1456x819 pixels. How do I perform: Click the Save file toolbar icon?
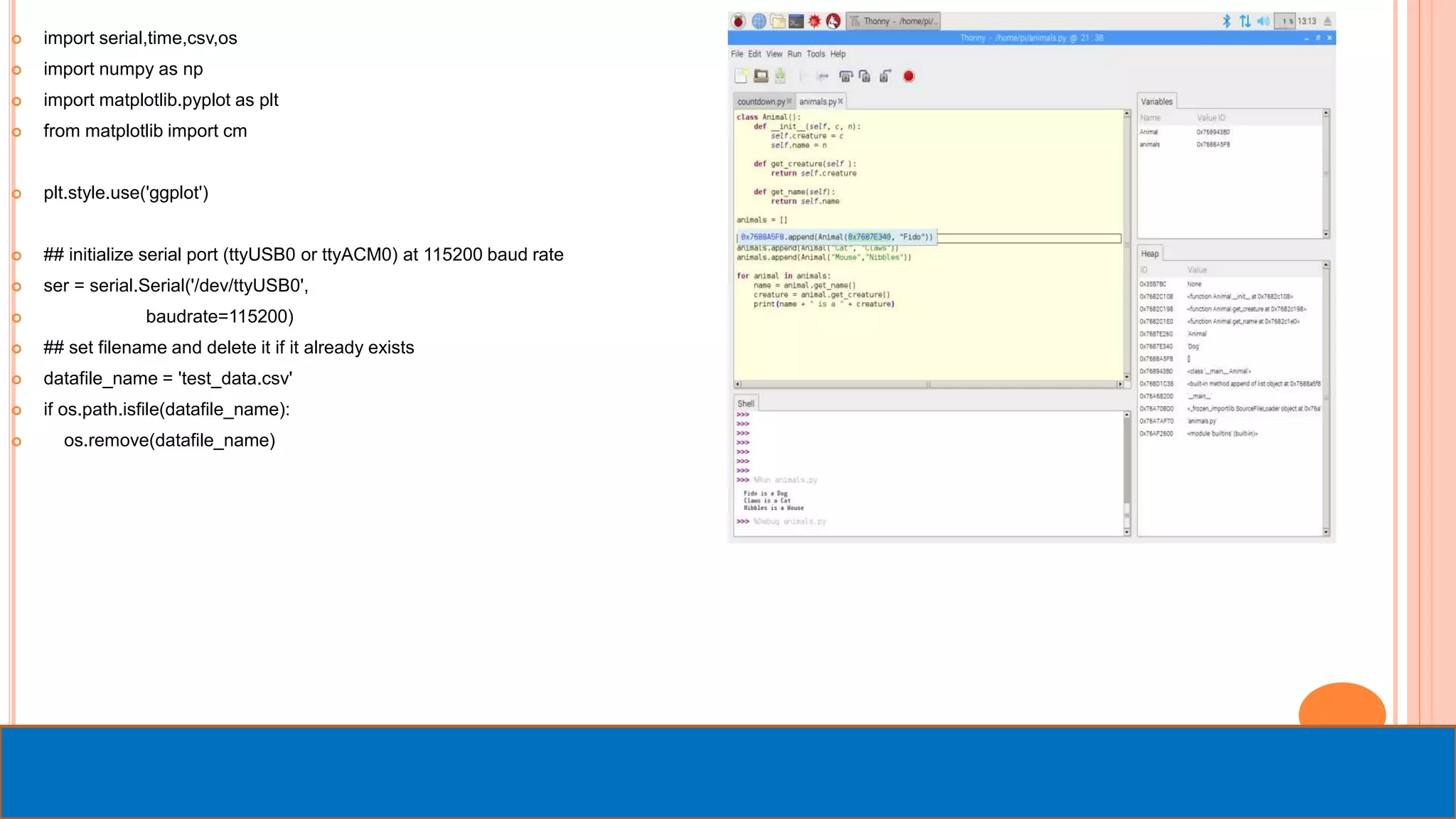tap(780, 75)
